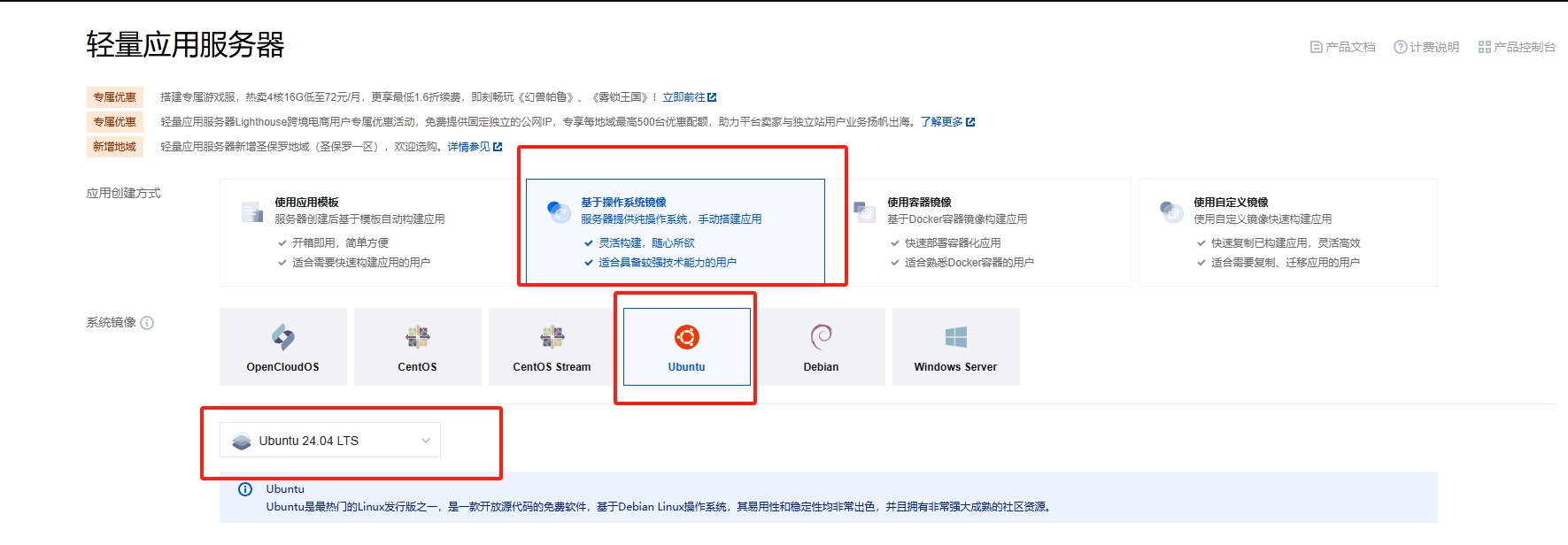
Task: Click the Debian swirl logo icon
Action: pos(822,337)
